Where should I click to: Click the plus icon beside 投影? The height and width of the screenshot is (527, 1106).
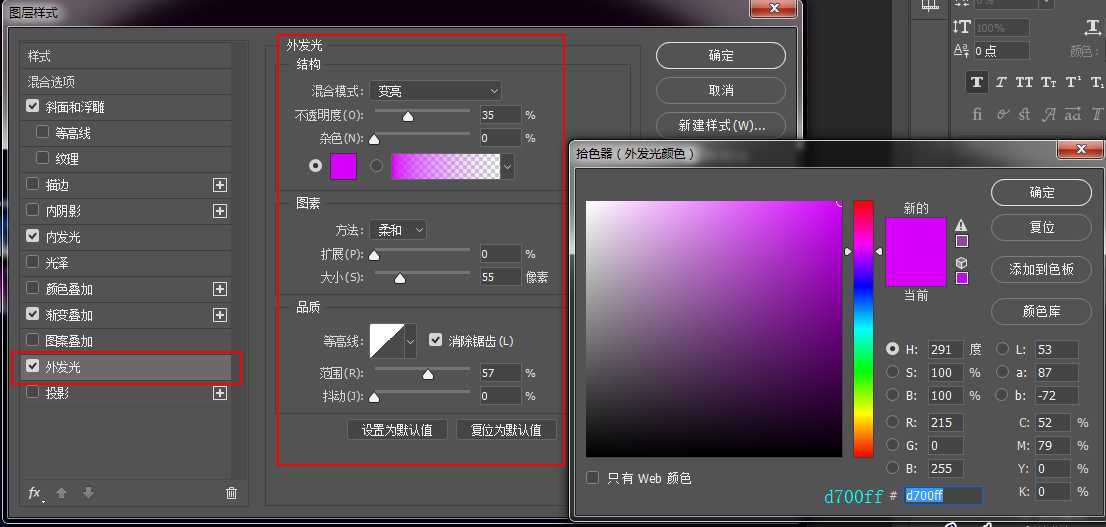coord(220,393)
